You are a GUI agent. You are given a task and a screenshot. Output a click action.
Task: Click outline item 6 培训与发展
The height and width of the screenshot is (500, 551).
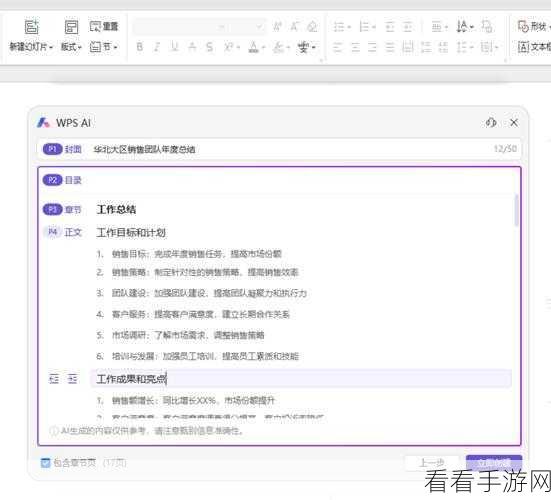coord(197,356)
